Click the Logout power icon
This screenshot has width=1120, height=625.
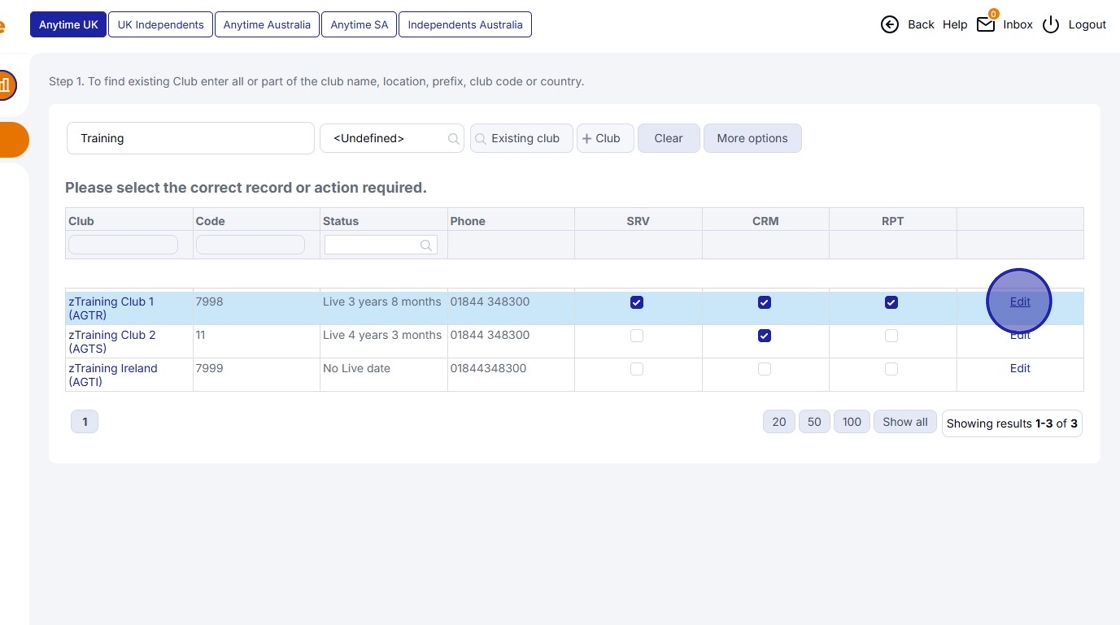tap(1050, 24)
